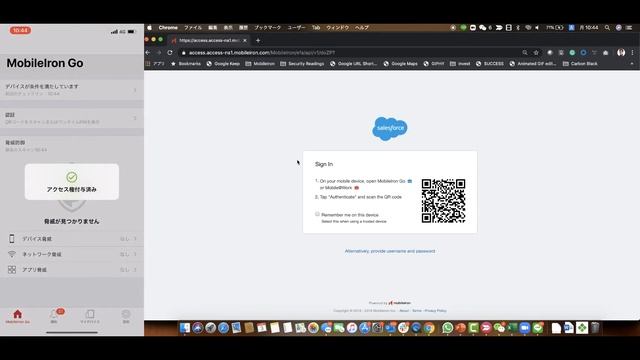Open the Carbon Black bookmark folder
This screenshot has width=640, height=360.
point(580,64)
